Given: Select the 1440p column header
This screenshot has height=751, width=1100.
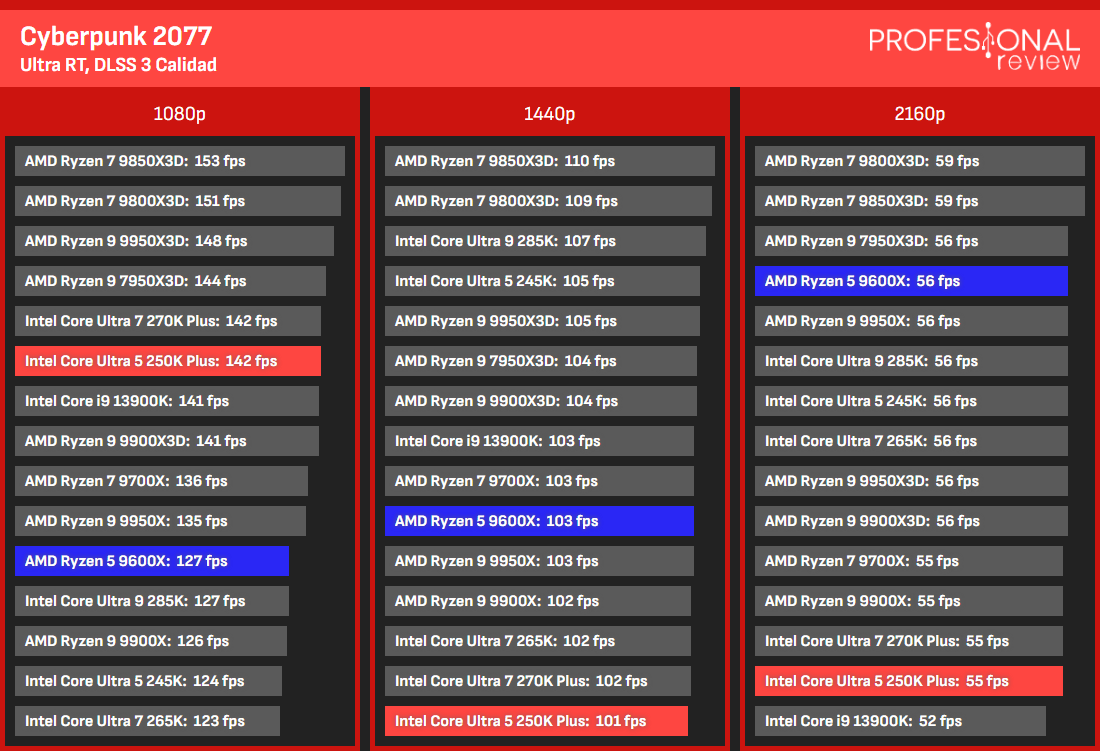Looking at the screenshot, I should tap(549, 114).
